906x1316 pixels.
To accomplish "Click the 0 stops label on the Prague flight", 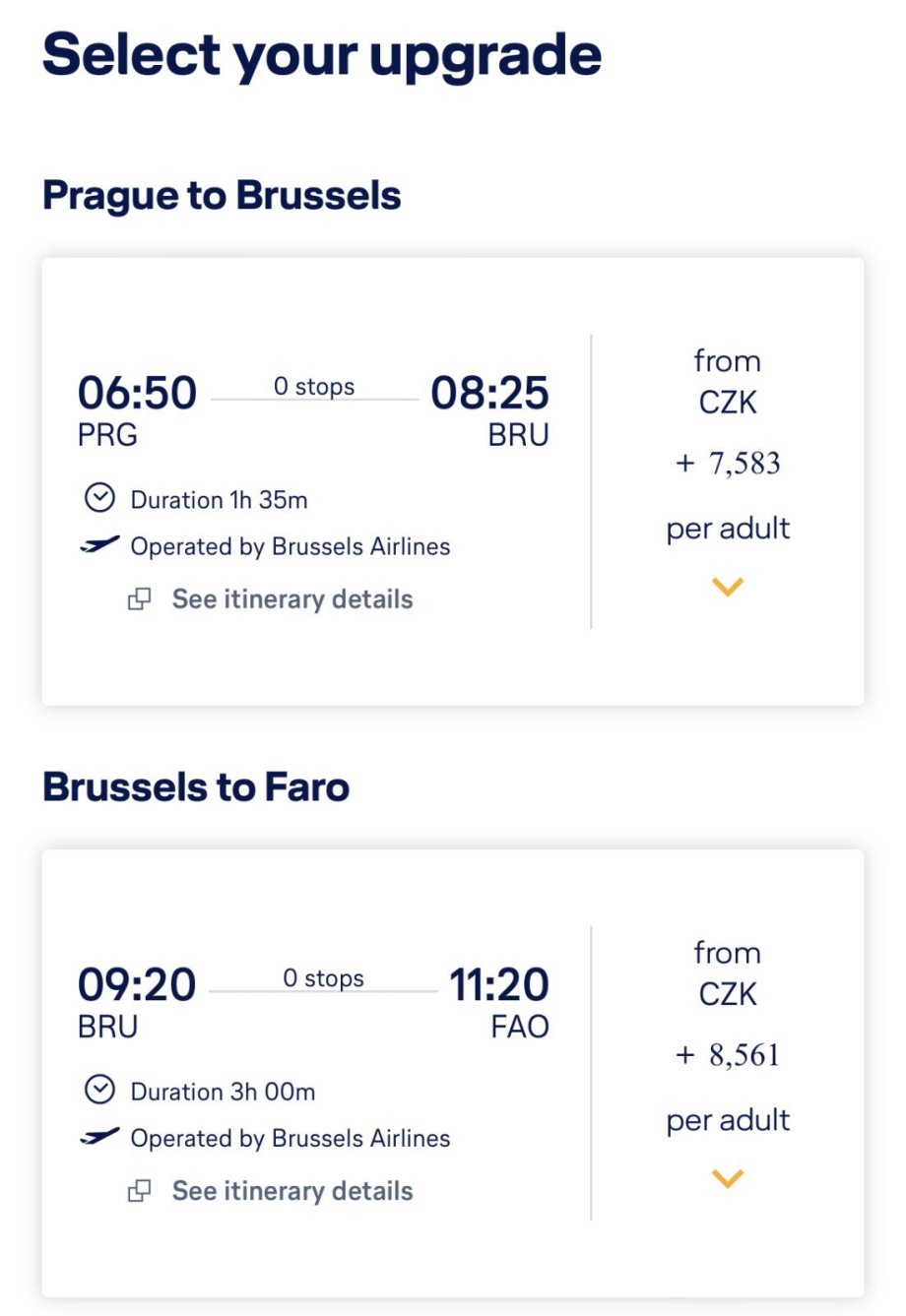I will 314,387.
